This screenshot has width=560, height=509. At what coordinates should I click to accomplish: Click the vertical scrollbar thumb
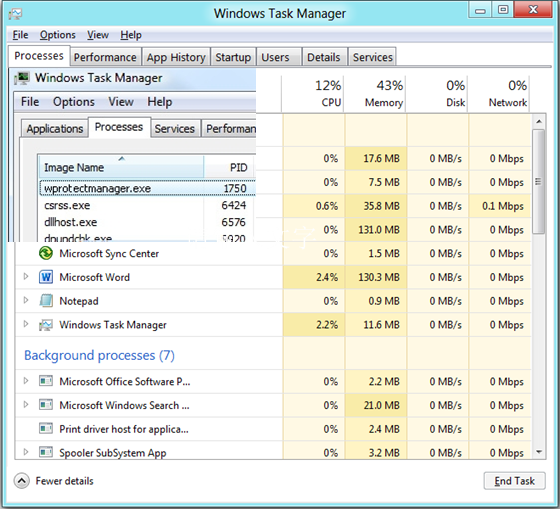539,182
